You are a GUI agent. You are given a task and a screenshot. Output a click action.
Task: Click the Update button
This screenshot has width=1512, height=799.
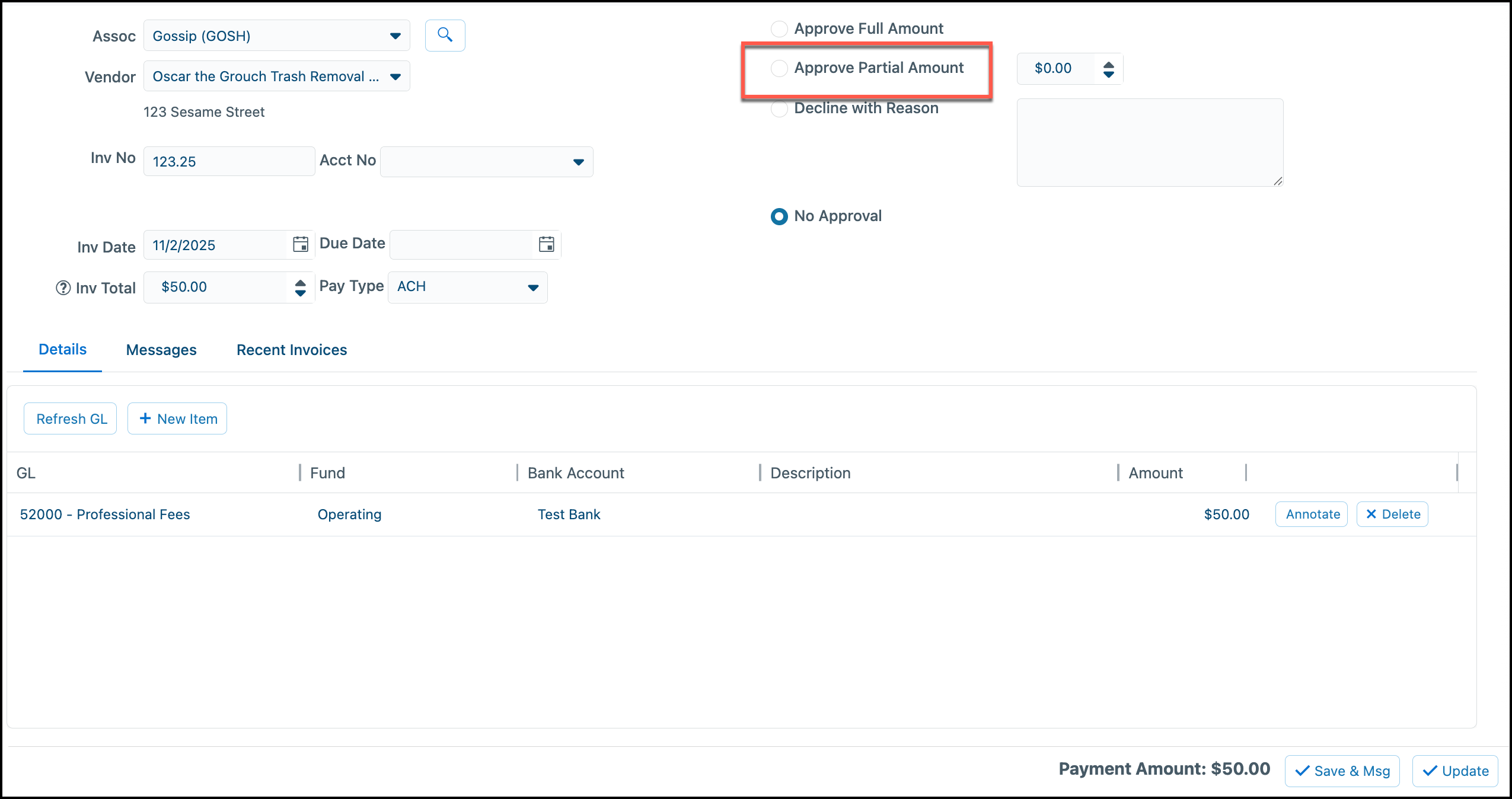(x=1455, y=771)
